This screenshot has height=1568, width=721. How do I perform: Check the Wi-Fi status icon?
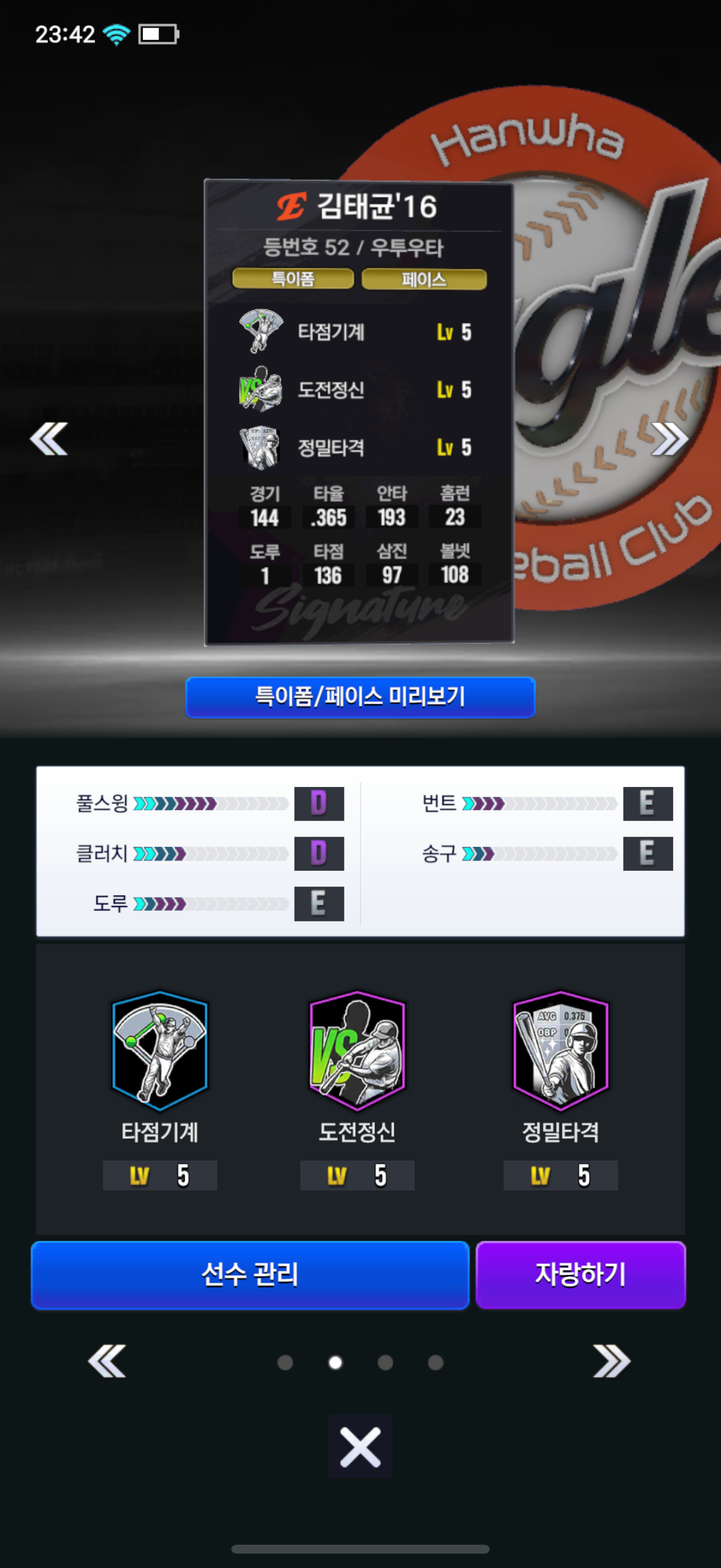coord(116,34)
